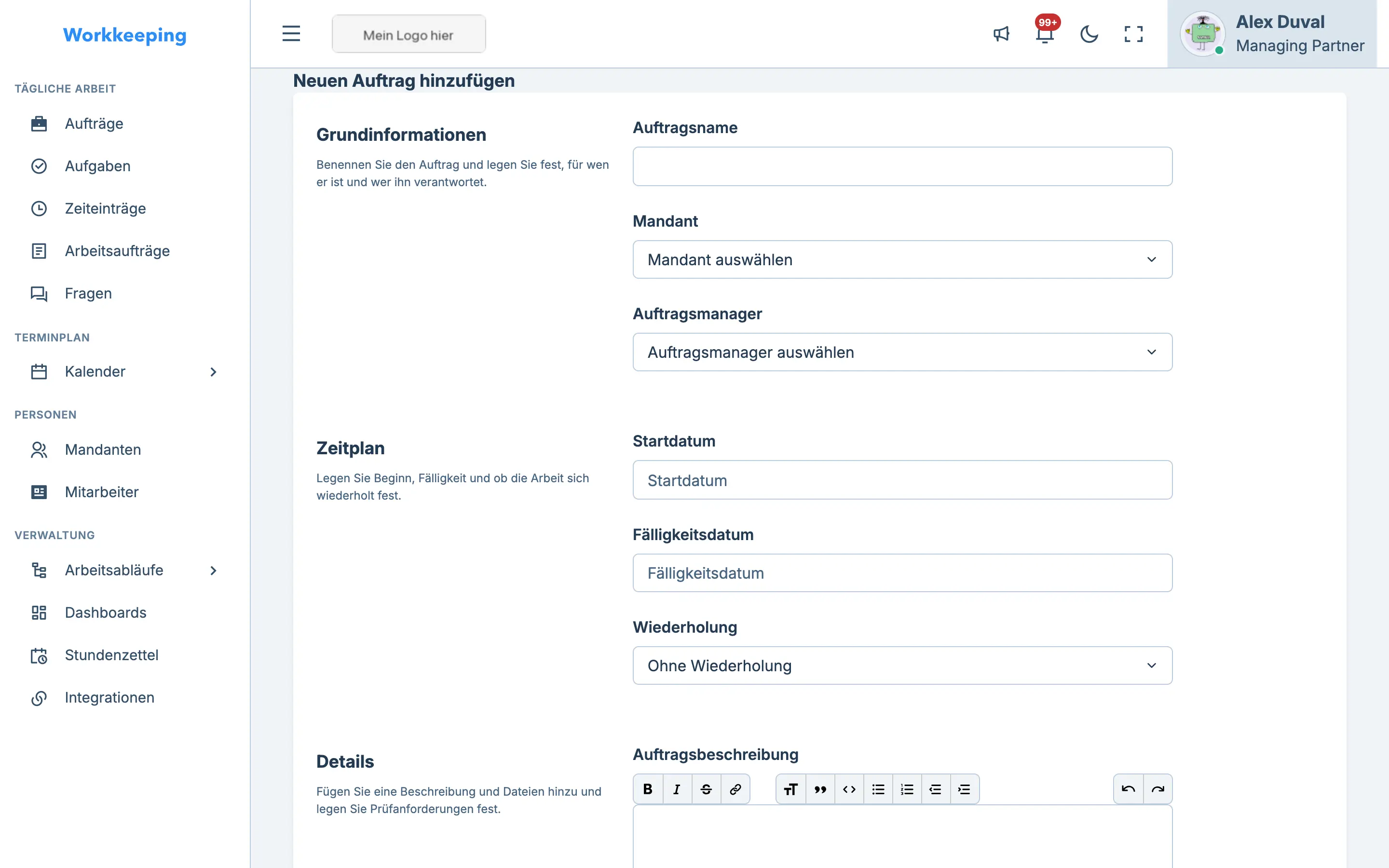Open the Ohne Wiederholung dropdown
Image resolution: width=1389 pixels, height=868 pixels.
(902, 665)
